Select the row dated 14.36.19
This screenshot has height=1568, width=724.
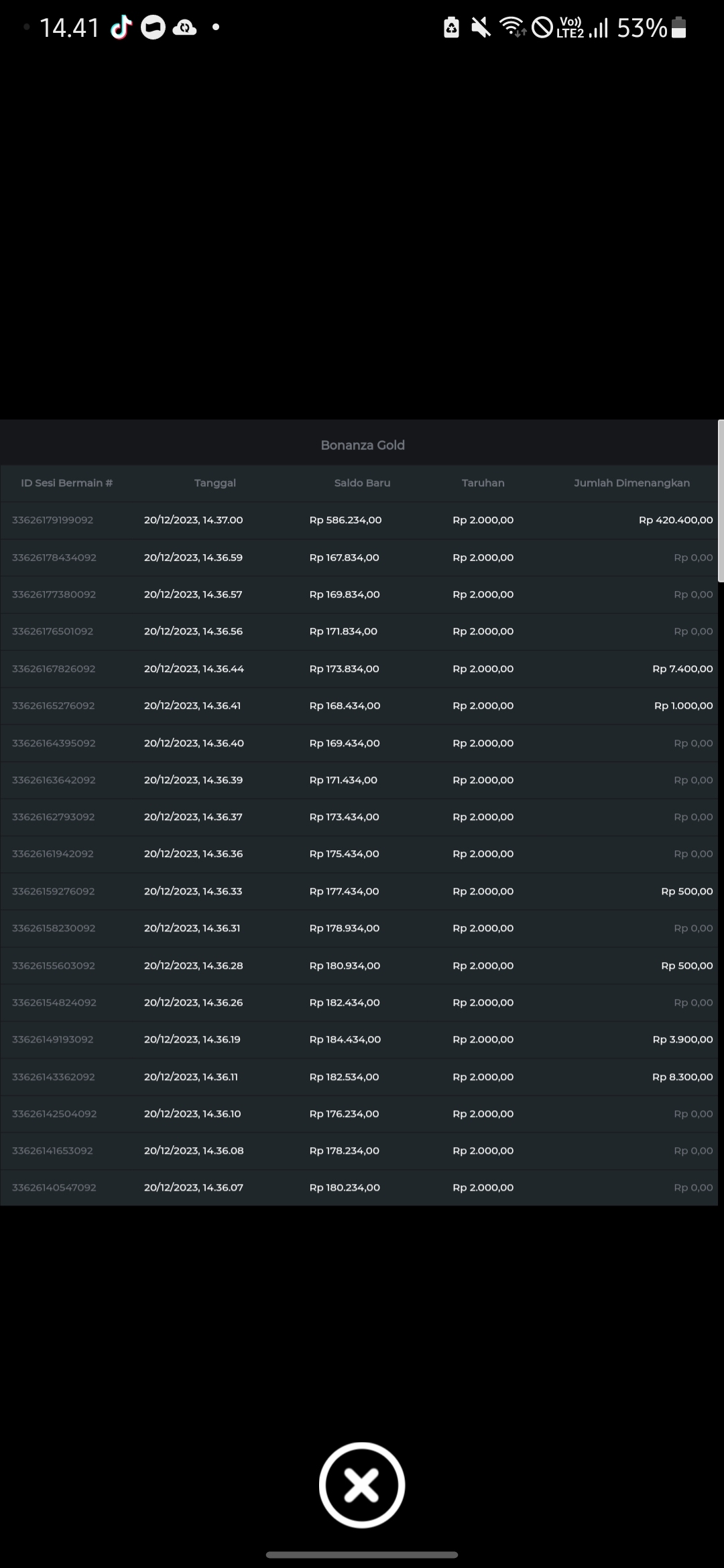(192, 1039)
